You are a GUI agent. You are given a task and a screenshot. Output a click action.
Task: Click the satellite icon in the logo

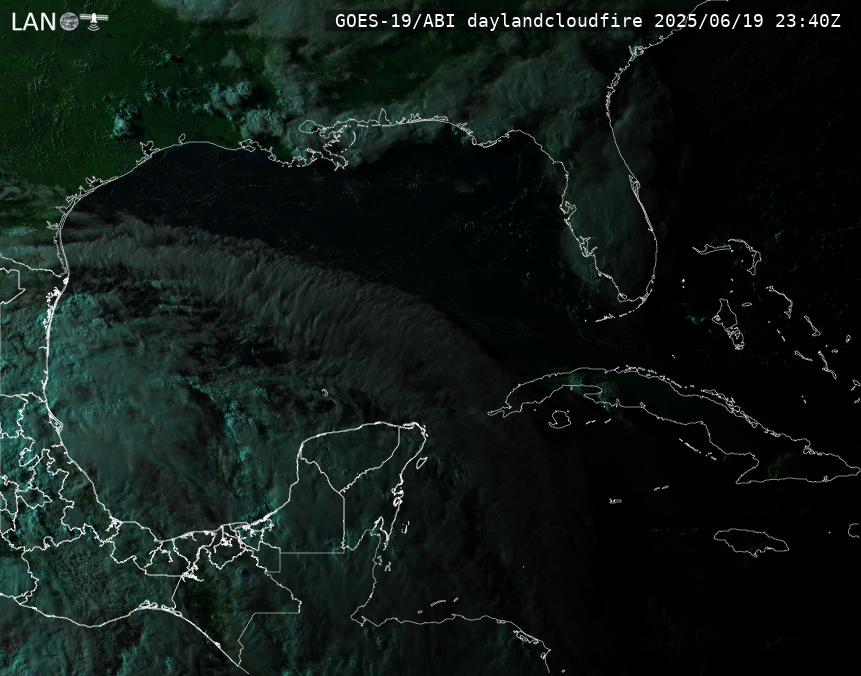point(94,20)
